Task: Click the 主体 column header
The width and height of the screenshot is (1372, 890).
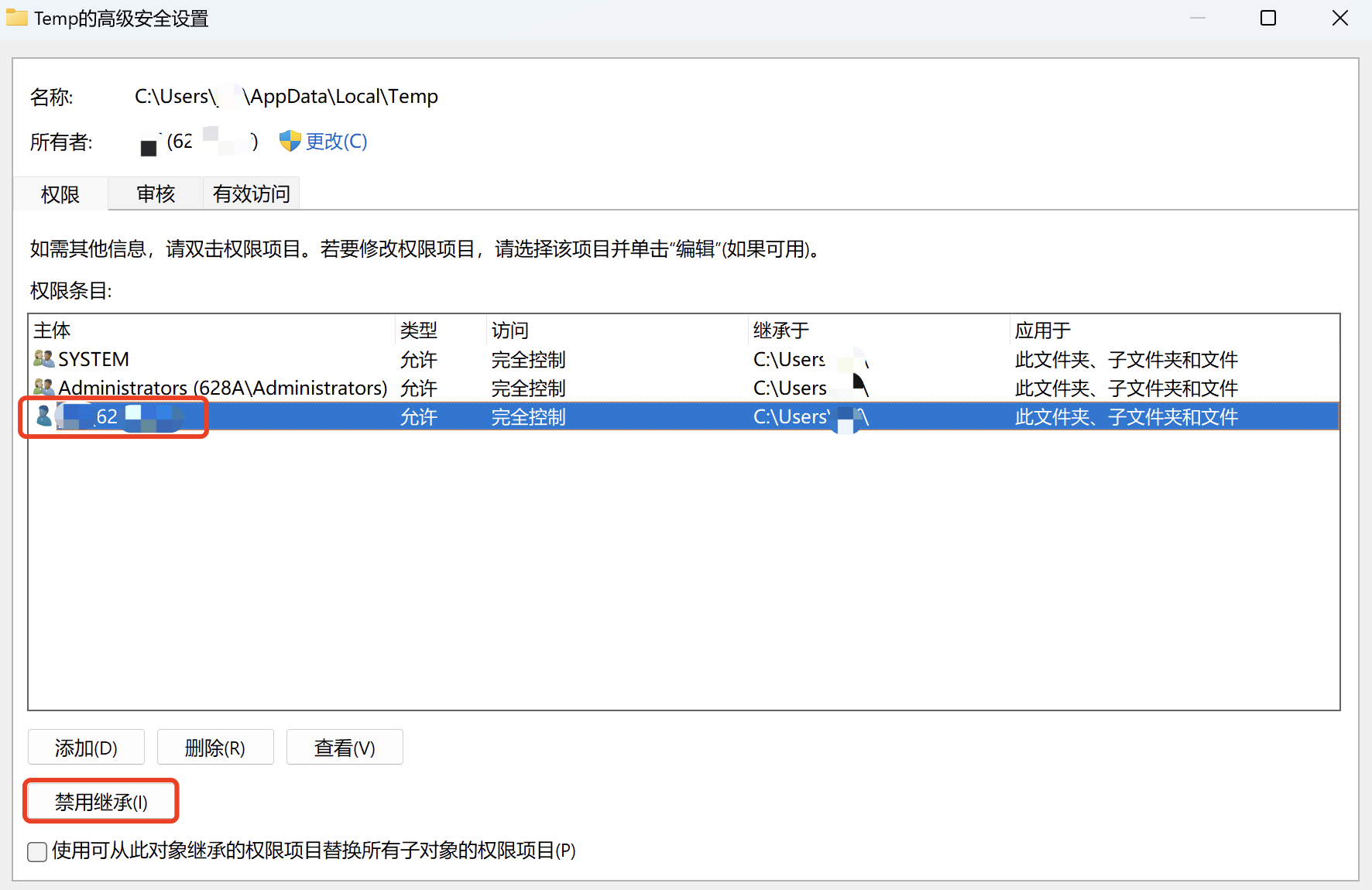Action: click(51, 330)
